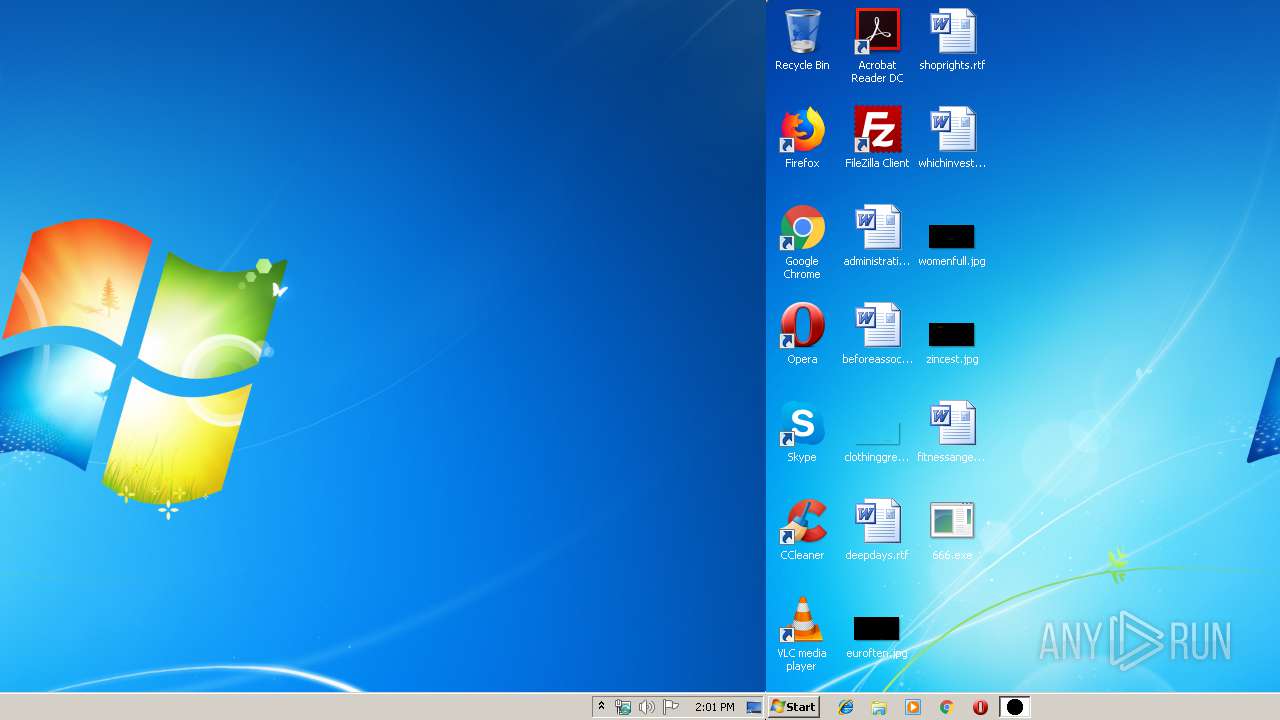The height and width of the screenshot is (720, 1280).
Task: Select the CCleaner desktop shortcut
Action: pos(802,530)
